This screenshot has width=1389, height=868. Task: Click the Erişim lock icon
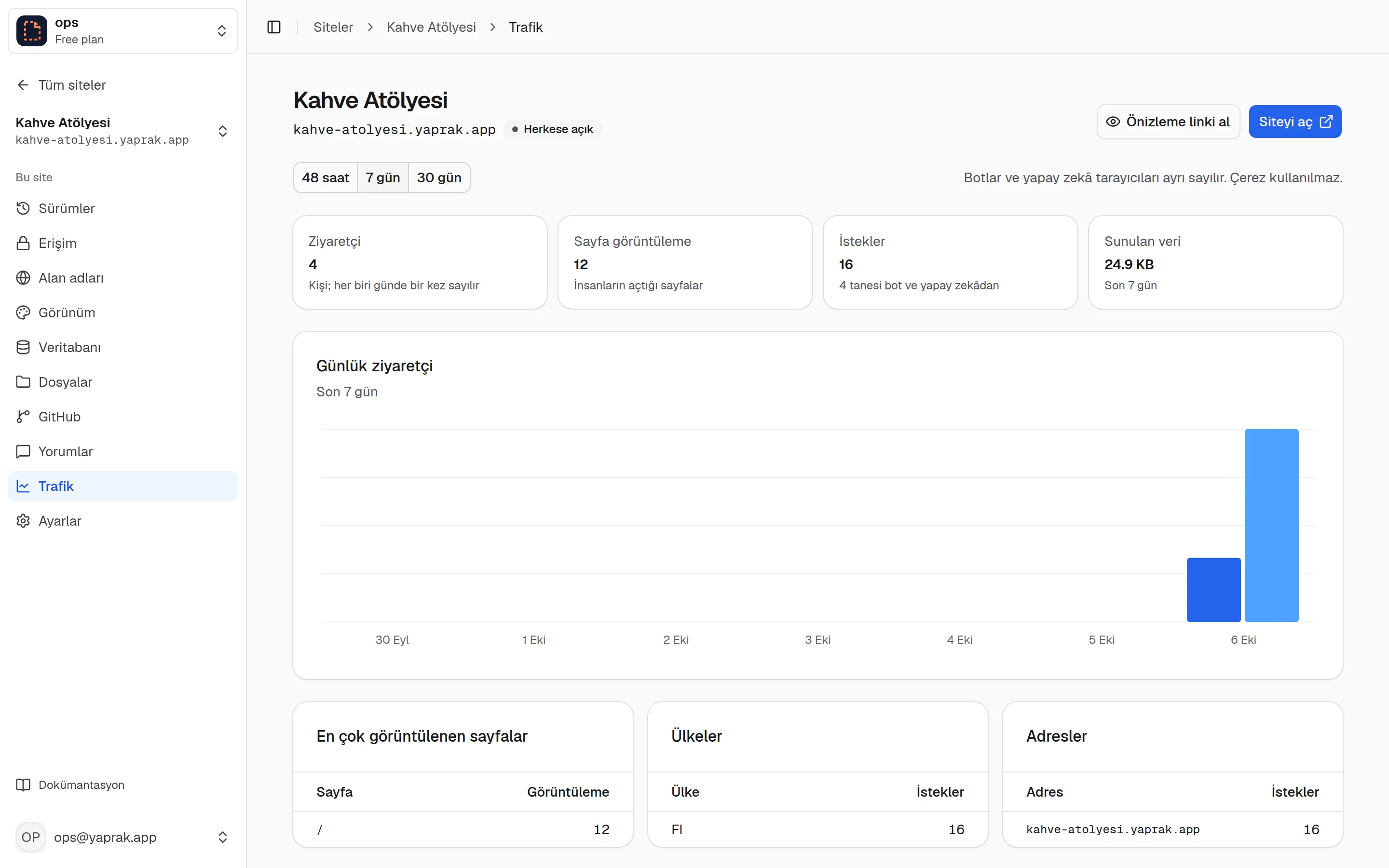point(23,243)
